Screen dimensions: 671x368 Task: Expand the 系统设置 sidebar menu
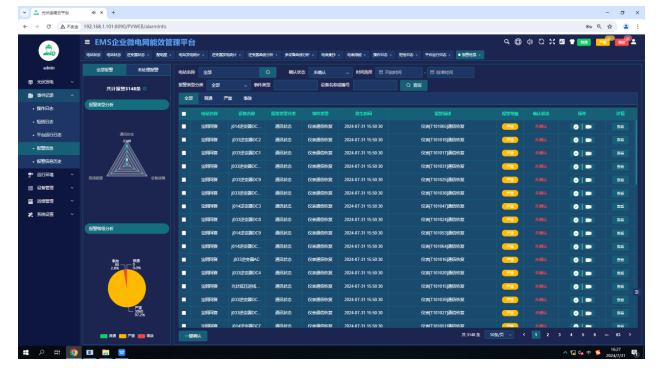[x=49, y=214]
